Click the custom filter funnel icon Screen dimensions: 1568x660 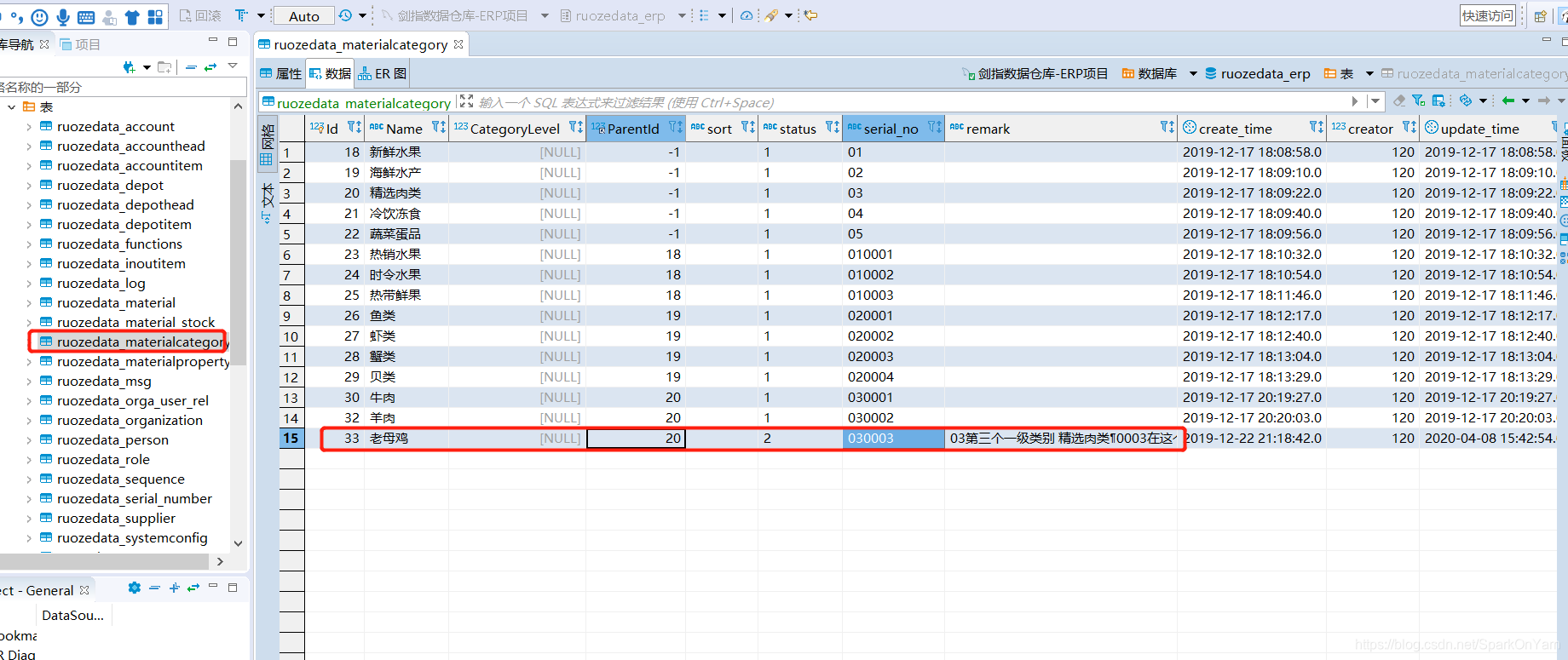pos(1419,100)
